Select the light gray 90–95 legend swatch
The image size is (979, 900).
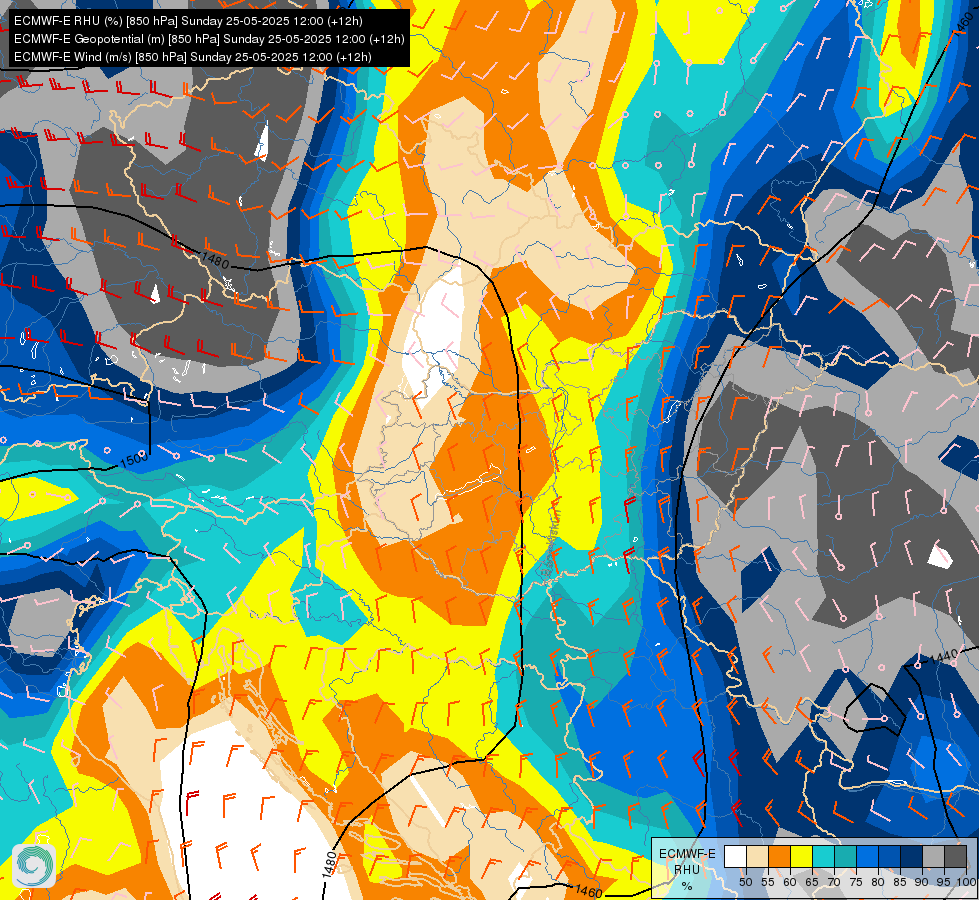[x=933, y=856]
